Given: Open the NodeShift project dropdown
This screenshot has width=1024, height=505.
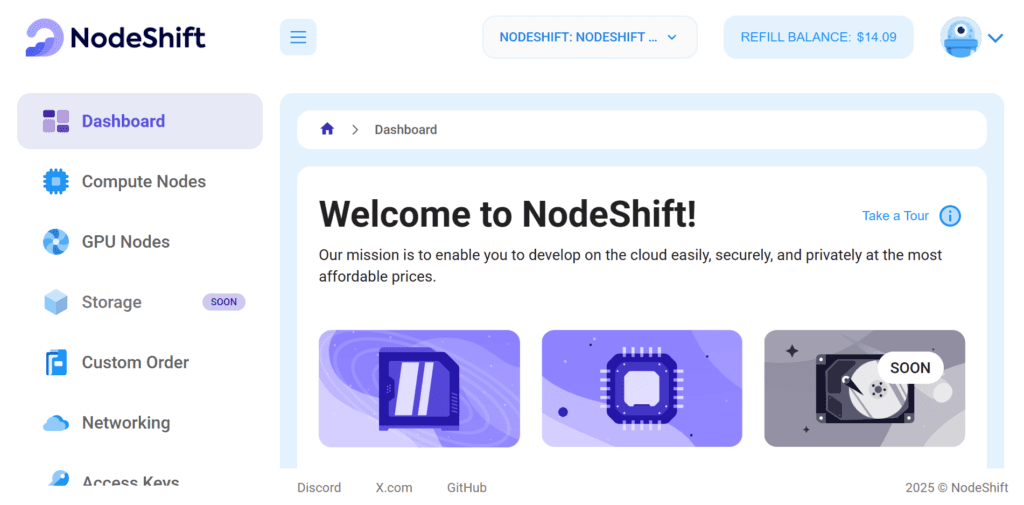Looking at the screenshot, I should pyautogui.click(x=589, y=38).
